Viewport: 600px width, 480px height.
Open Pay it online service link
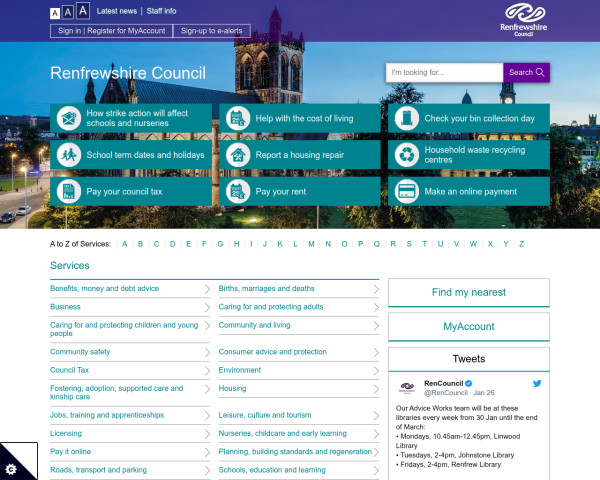point(70,452)
